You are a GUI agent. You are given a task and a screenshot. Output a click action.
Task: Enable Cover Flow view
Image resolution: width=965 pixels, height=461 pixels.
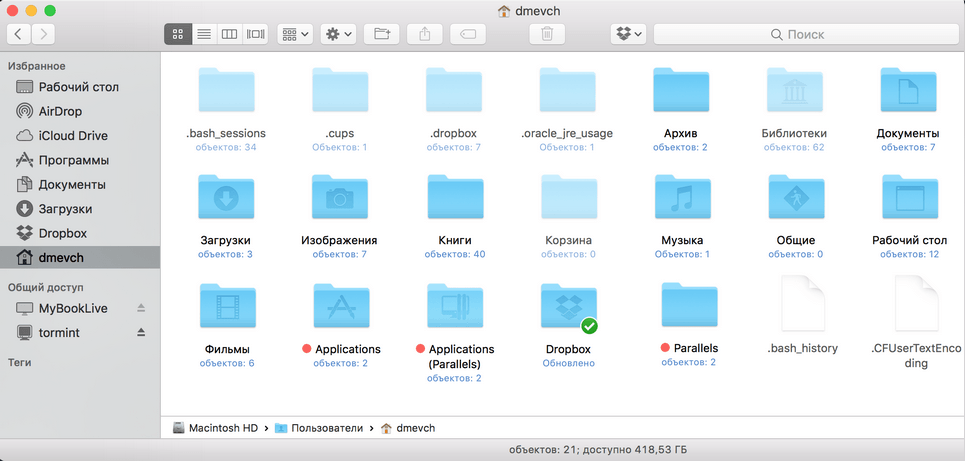[x=256, y=34]
